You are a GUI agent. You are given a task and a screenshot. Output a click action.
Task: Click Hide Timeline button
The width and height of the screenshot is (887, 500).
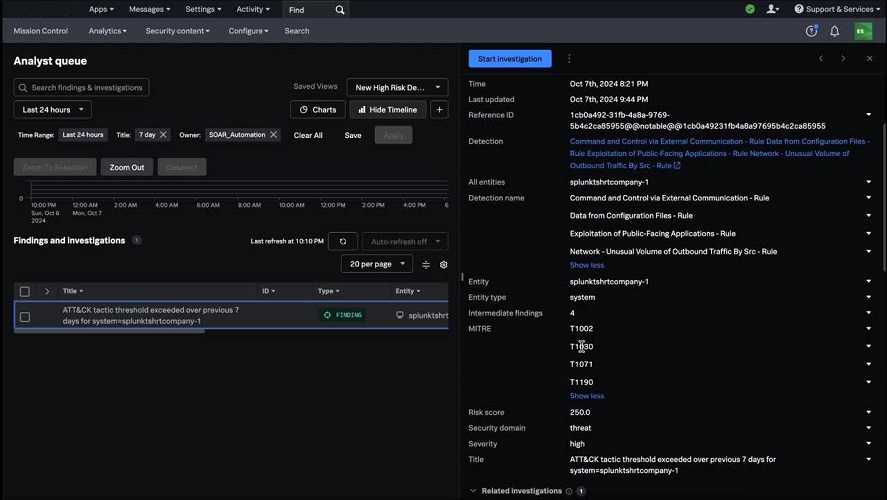click(x=388, y=110)
